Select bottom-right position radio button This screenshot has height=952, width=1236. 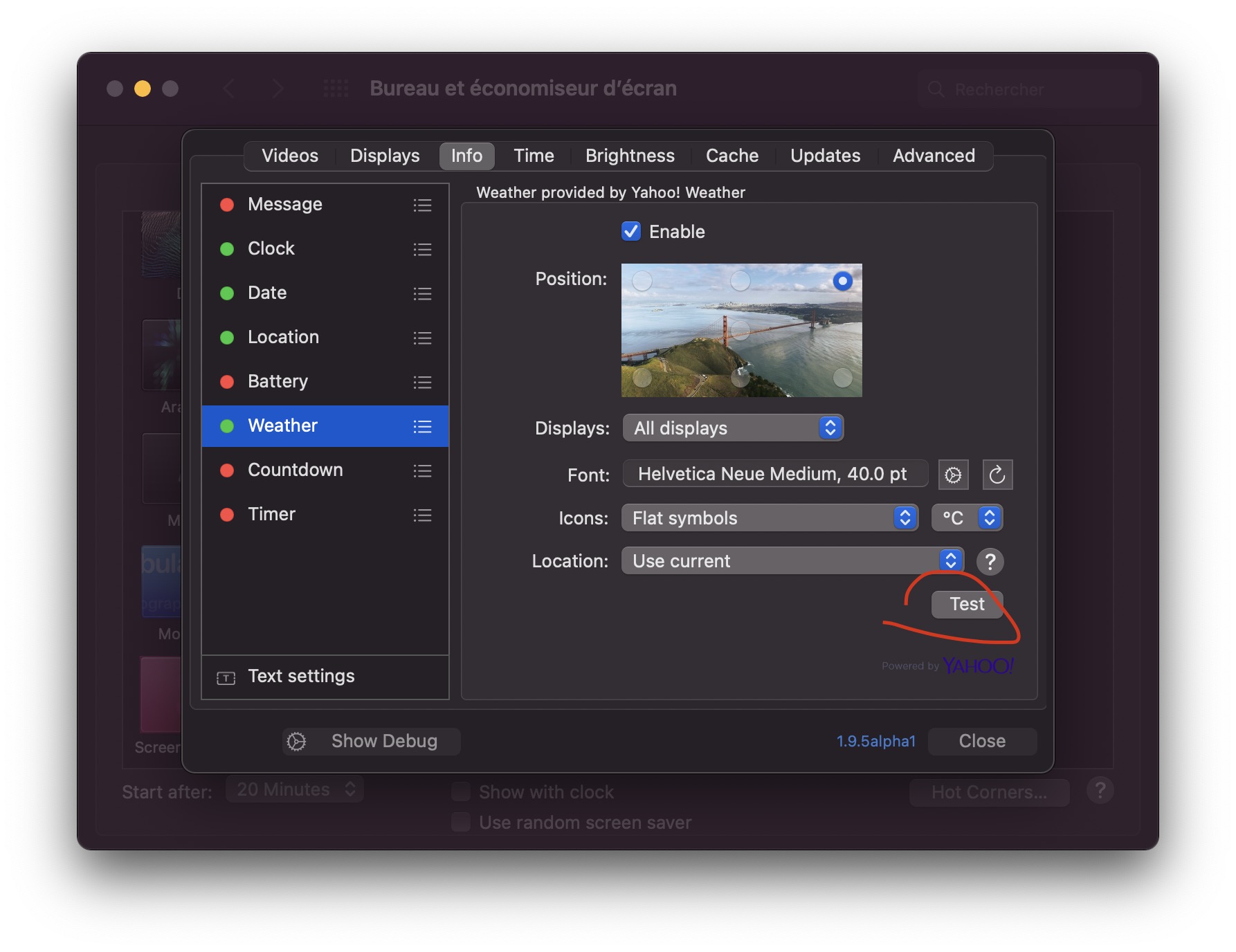pyautogui.click(x=842, y=378)
